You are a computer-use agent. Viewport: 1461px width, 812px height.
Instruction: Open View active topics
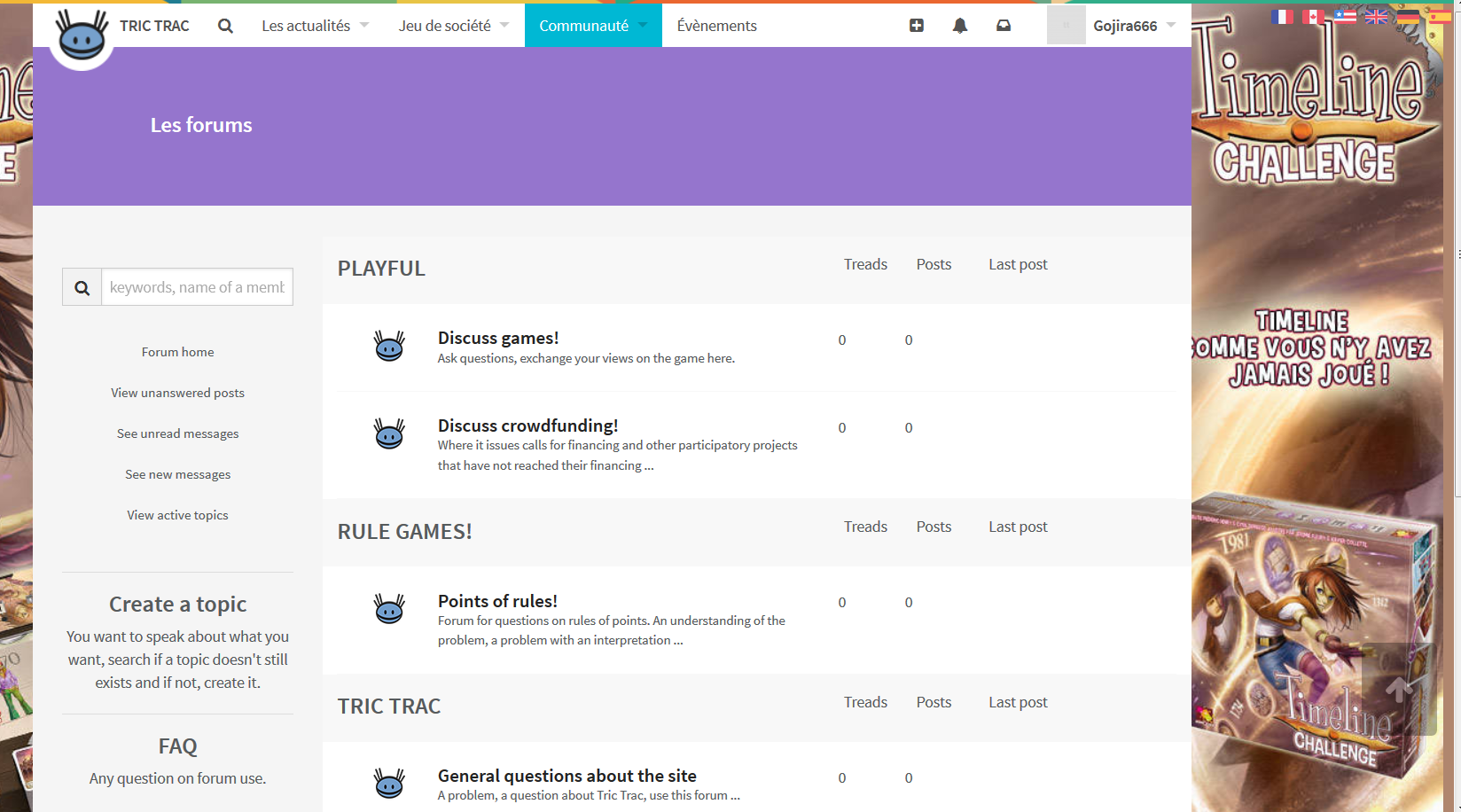pyautogui.click(x=178, y=515)
